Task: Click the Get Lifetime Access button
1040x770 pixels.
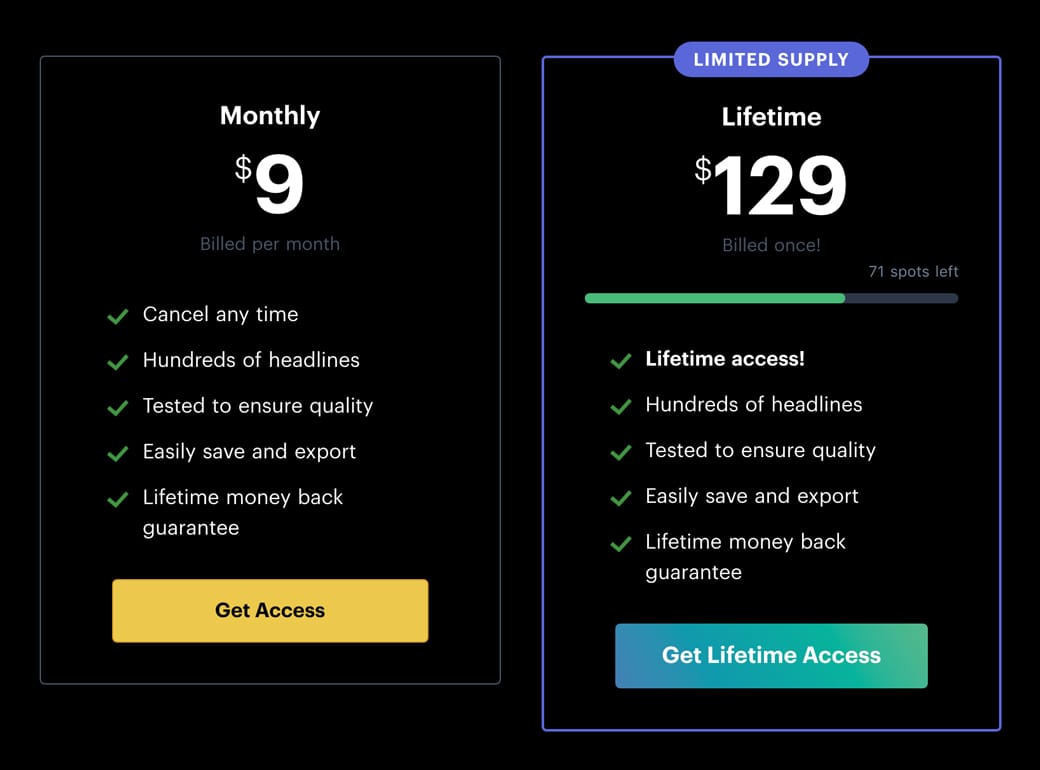Action: pos(771,656)
